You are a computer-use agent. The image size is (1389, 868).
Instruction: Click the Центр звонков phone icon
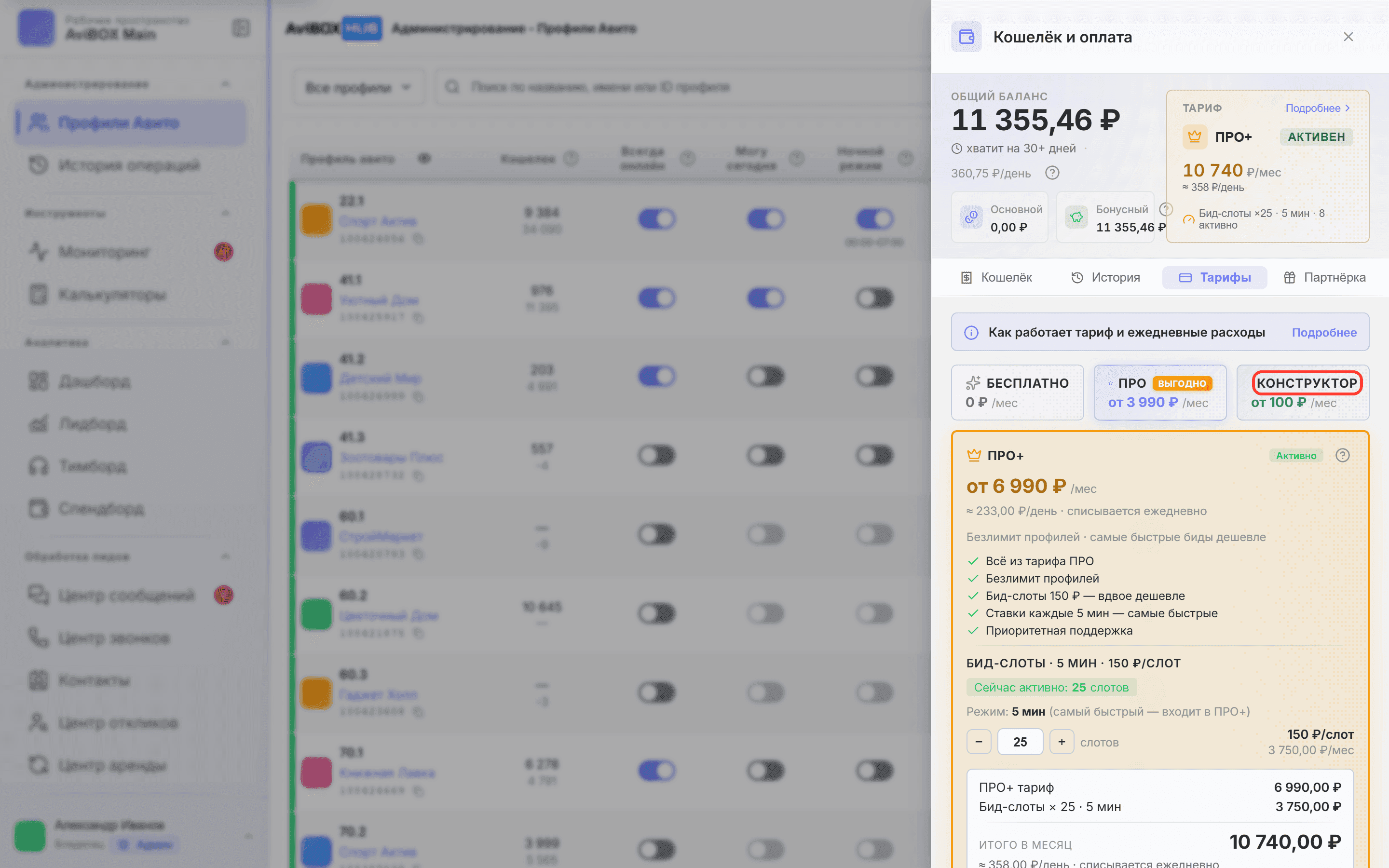(39, 638)
